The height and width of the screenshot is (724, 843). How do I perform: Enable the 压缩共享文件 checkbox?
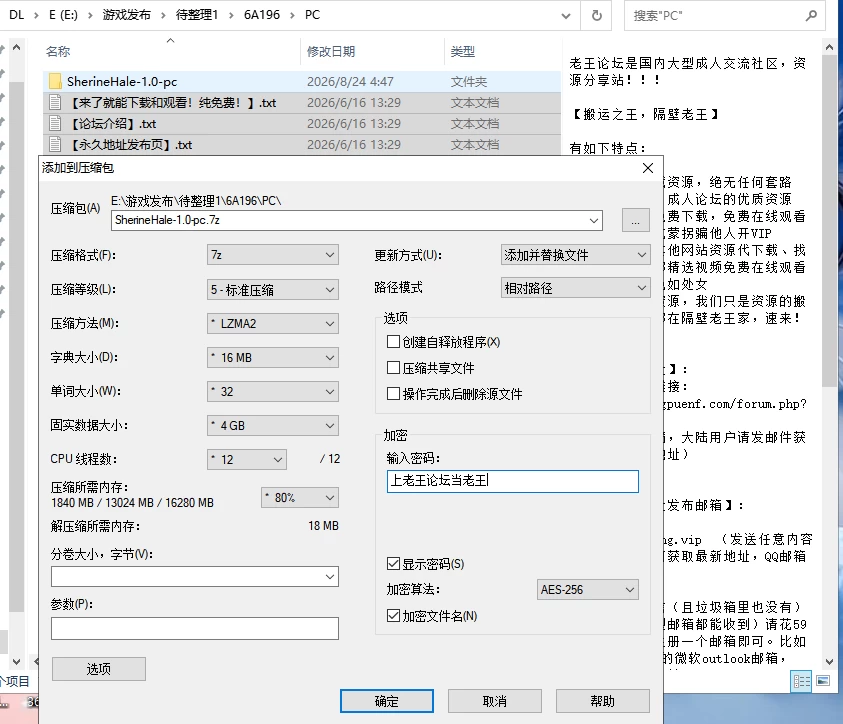(394, 368)
